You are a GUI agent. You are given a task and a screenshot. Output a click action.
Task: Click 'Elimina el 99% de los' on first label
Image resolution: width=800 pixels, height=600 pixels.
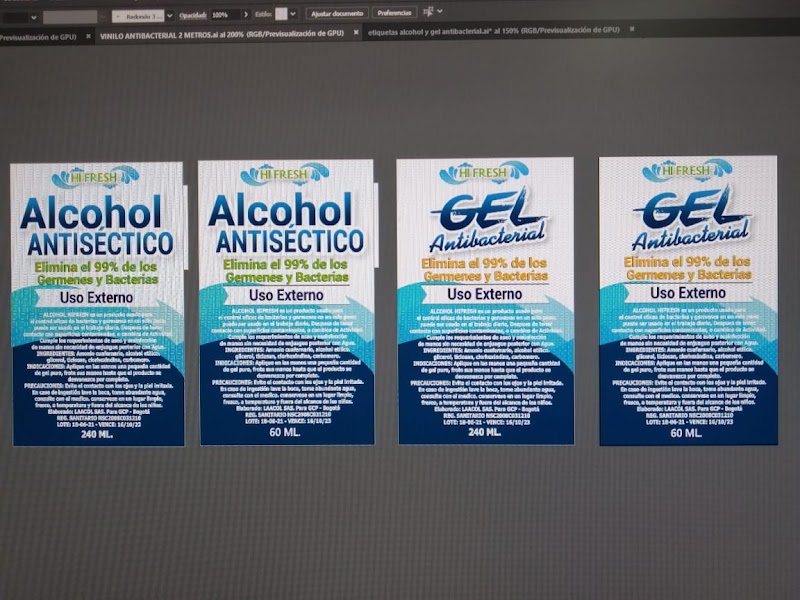click(x=96, y=266)
